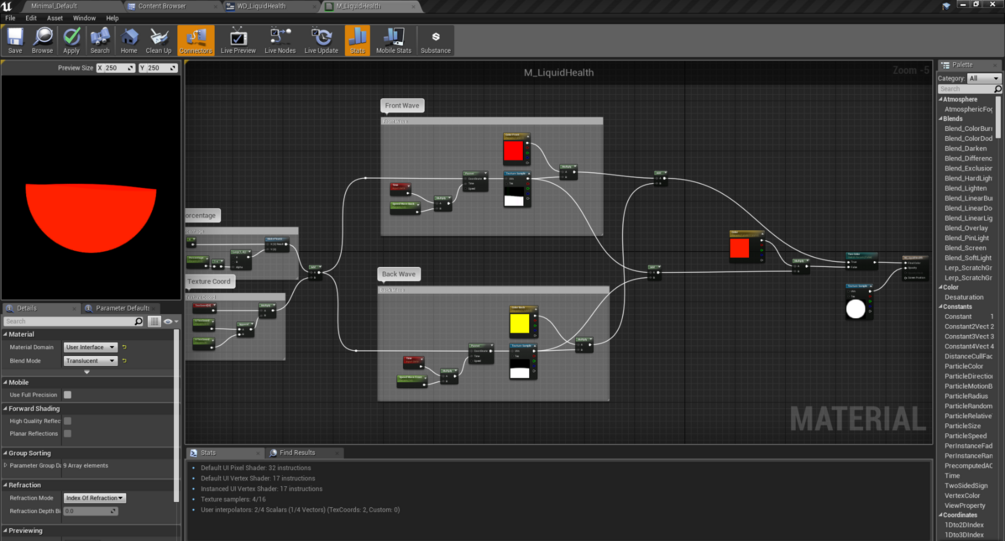Open the Blend Mode dropdown
Screen dimensions: 1005x541
[x=90, y=361]
